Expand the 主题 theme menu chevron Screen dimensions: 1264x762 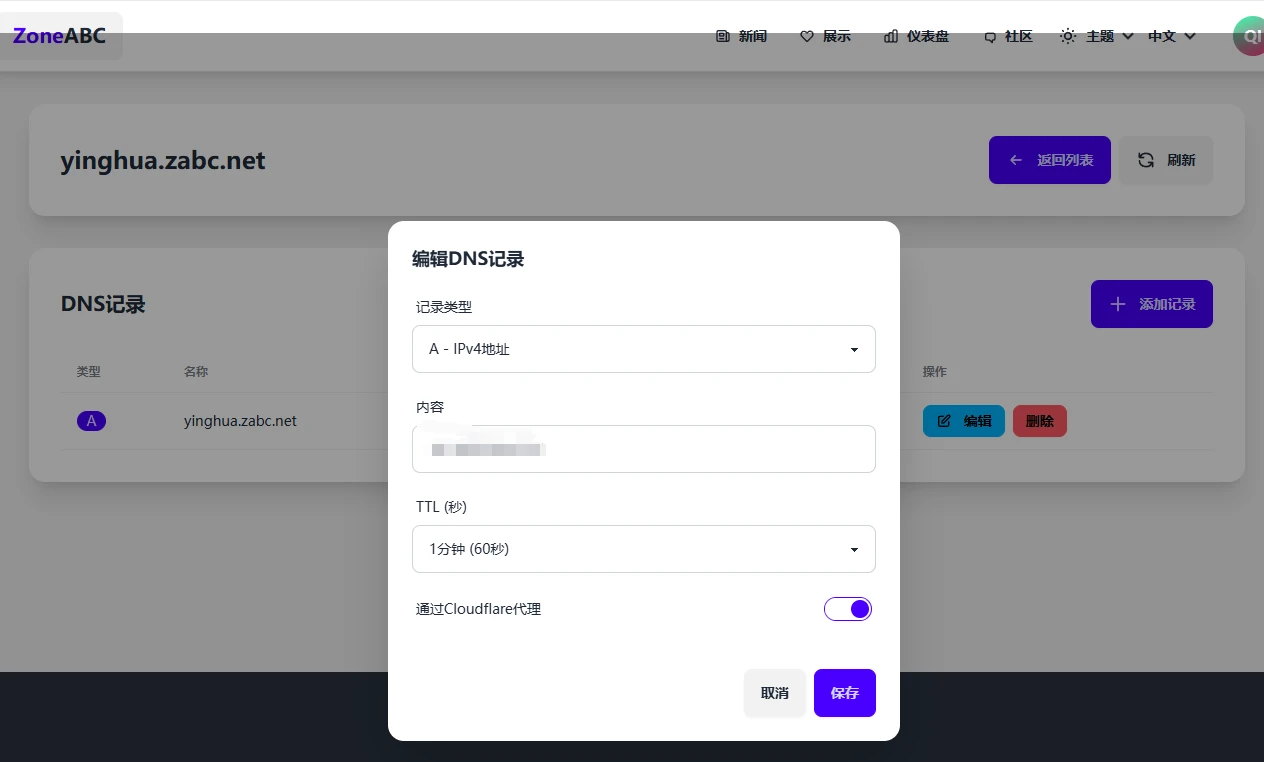click(1128, 36)
